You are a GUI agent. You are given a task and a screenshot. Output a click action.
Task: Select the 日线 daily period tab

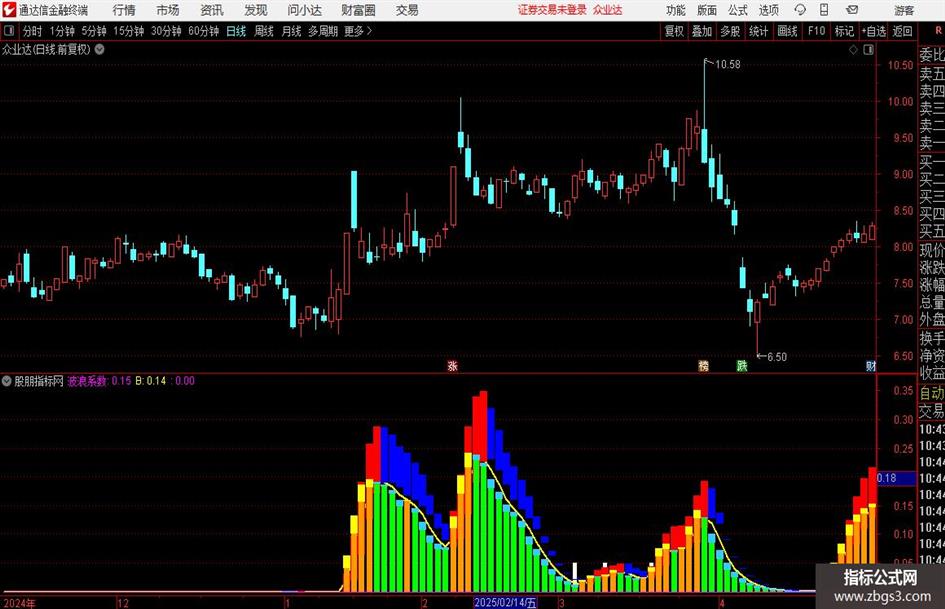(x=236, y=31)
